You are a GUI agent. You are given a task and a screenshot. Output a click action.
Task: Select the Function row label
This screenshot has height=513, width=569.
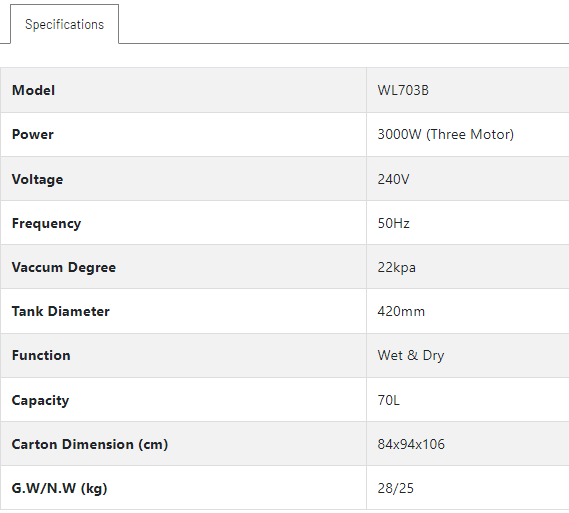[x=41, y=355]
